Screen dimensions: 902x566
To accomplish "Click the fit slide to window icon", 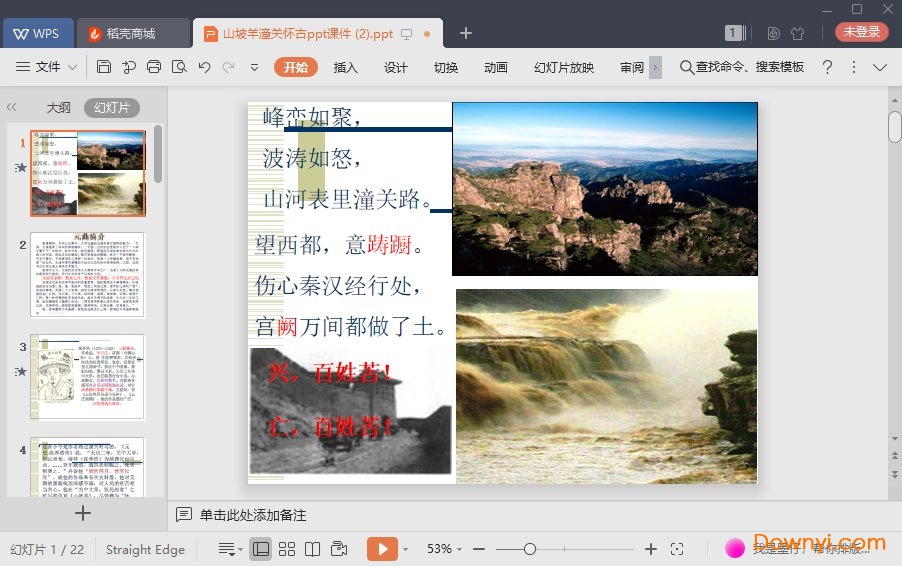I will pos(677,549).
